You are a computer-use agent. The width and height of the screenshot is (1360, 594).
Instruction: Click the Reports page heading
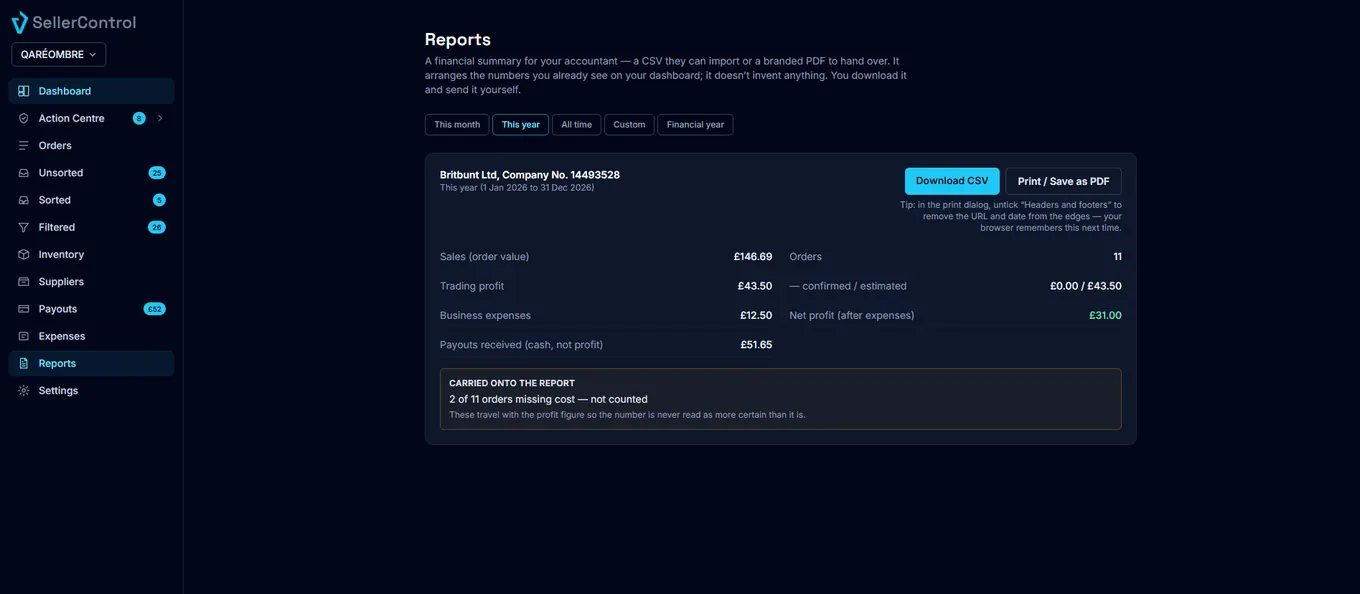(458, 40)
